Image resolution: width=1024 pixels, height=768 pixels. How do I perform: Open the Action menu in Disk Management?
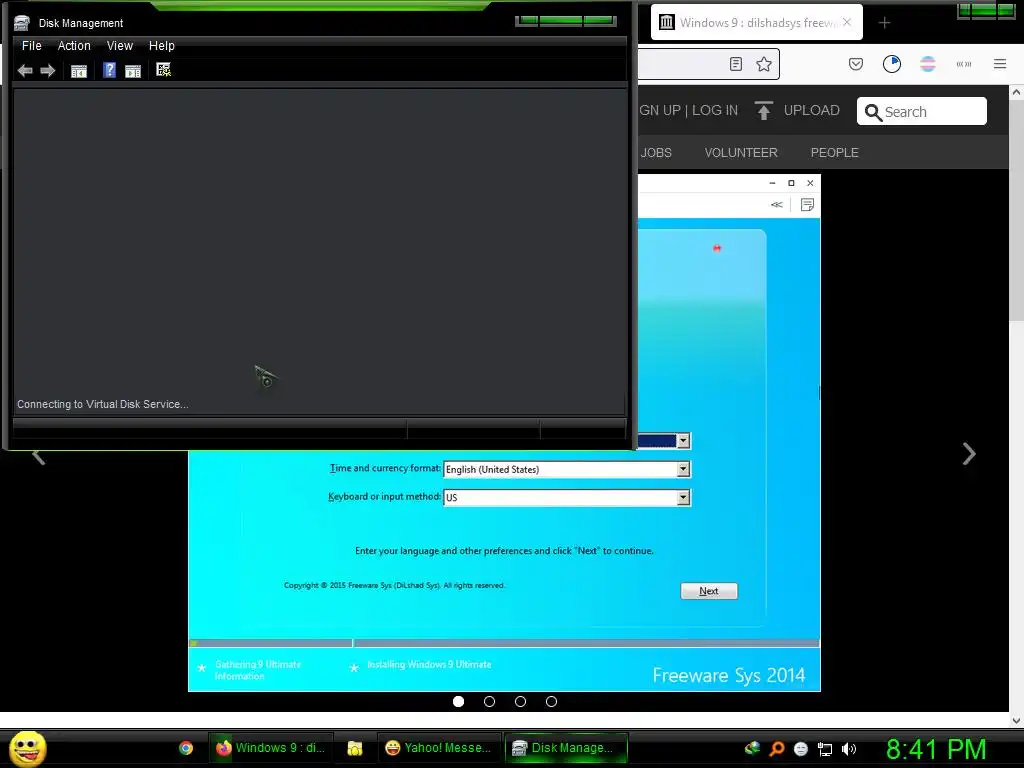pyautogui.click(x=74, y=46)
